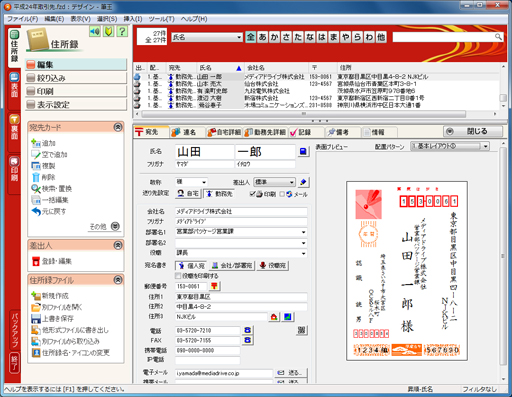Image resolution: width=512 pixels, height=397 pixels.
Task: Click 空で追加 in 宛先カード panel
Action: [x=49, y=155]
